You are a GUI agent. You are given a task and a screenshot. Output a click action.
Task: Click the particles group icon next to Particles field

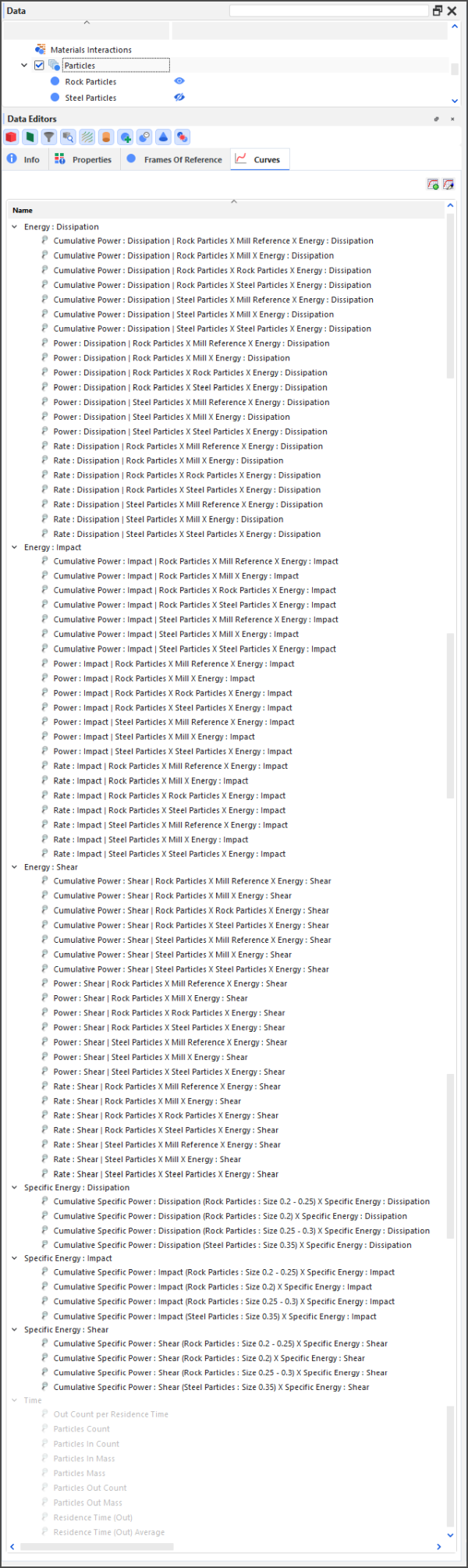(55, 66)
